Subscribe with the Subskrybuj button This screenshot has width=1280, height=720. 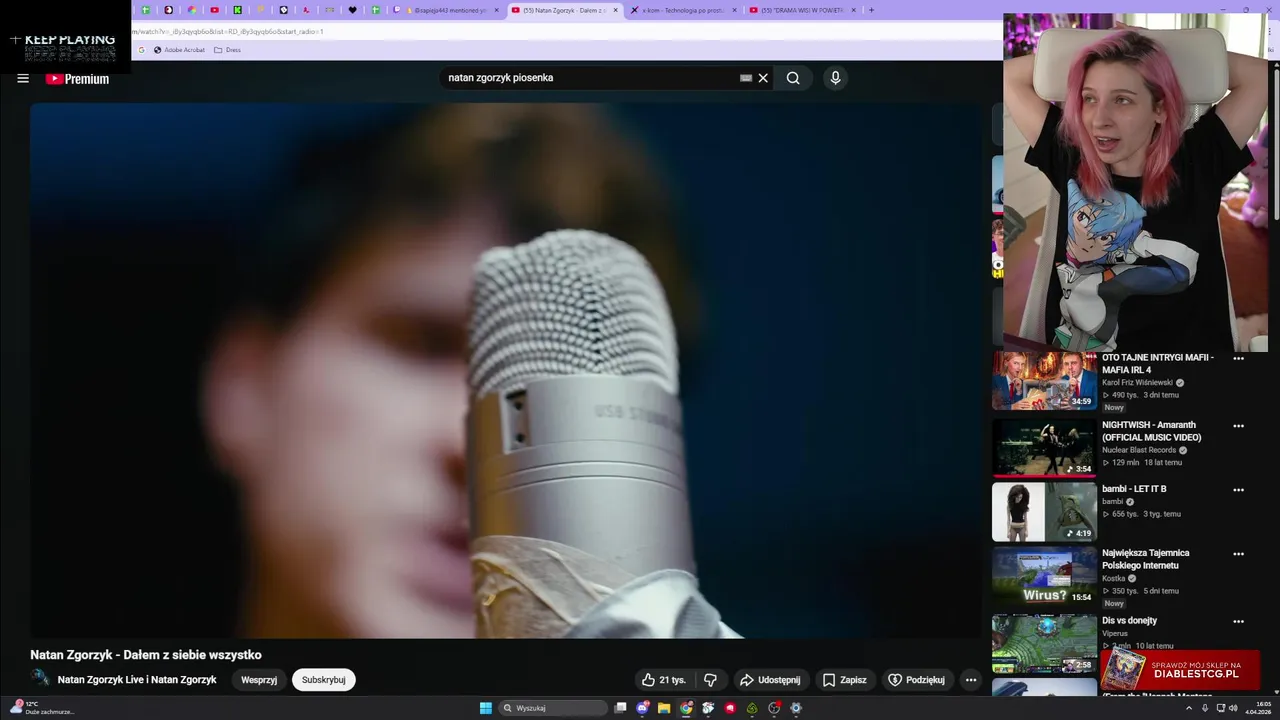(323, 680)
